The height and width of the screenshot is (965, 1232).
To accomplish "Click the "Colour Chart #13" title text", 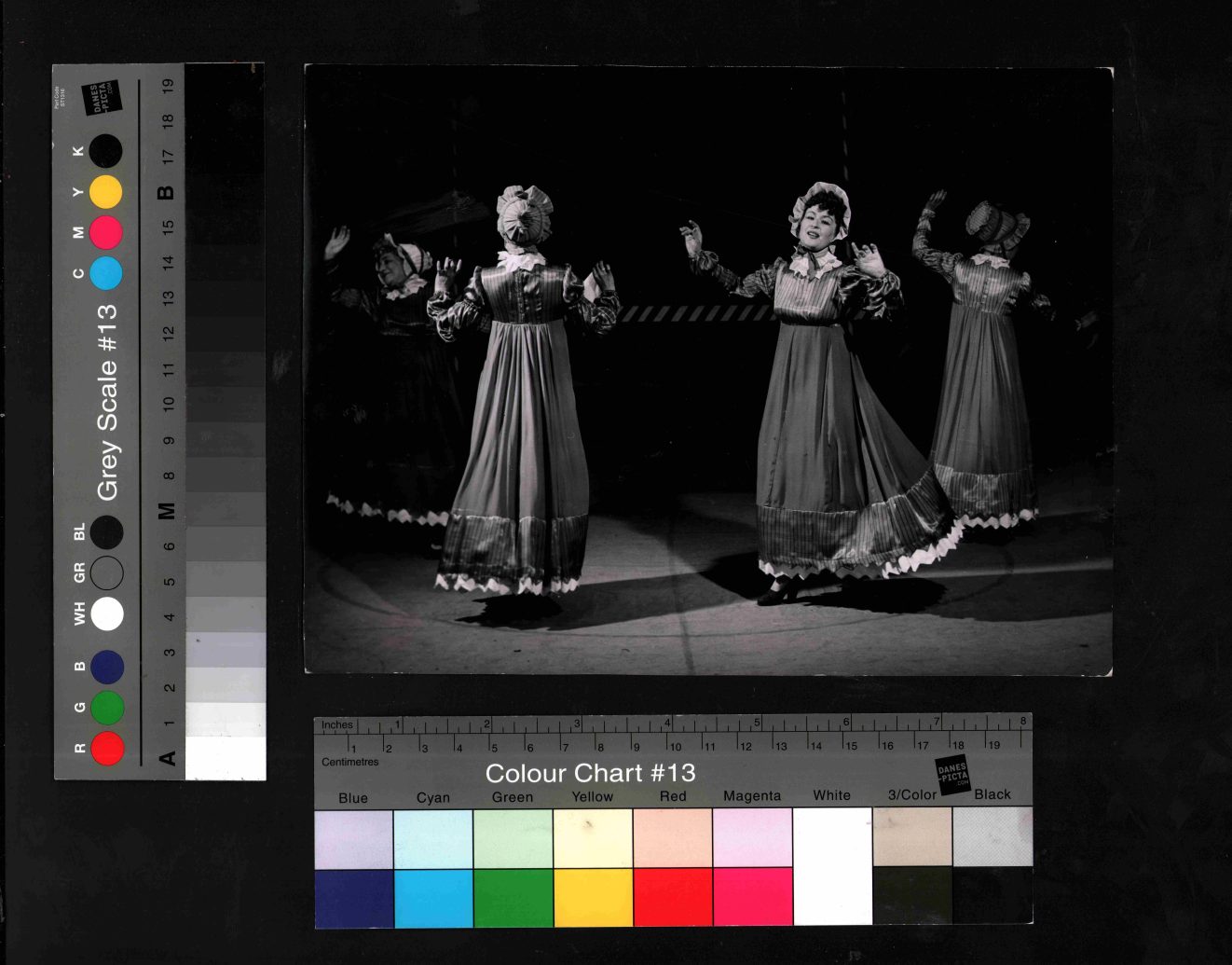I will click(x=590, y=773).
